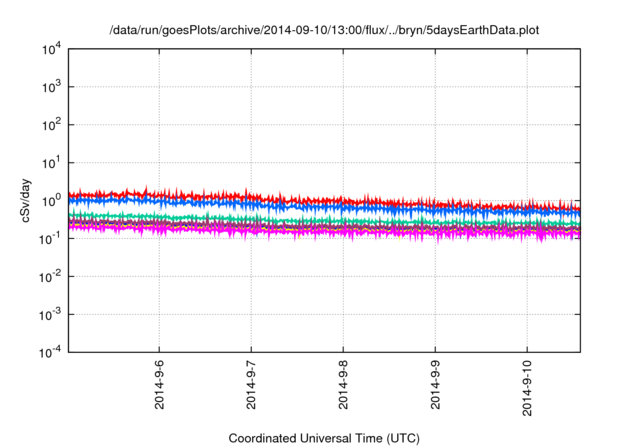The width and height of the screenshot is (640, 448).
Task: Click the 2014-9-6 date label
Action: coord(159,384)
